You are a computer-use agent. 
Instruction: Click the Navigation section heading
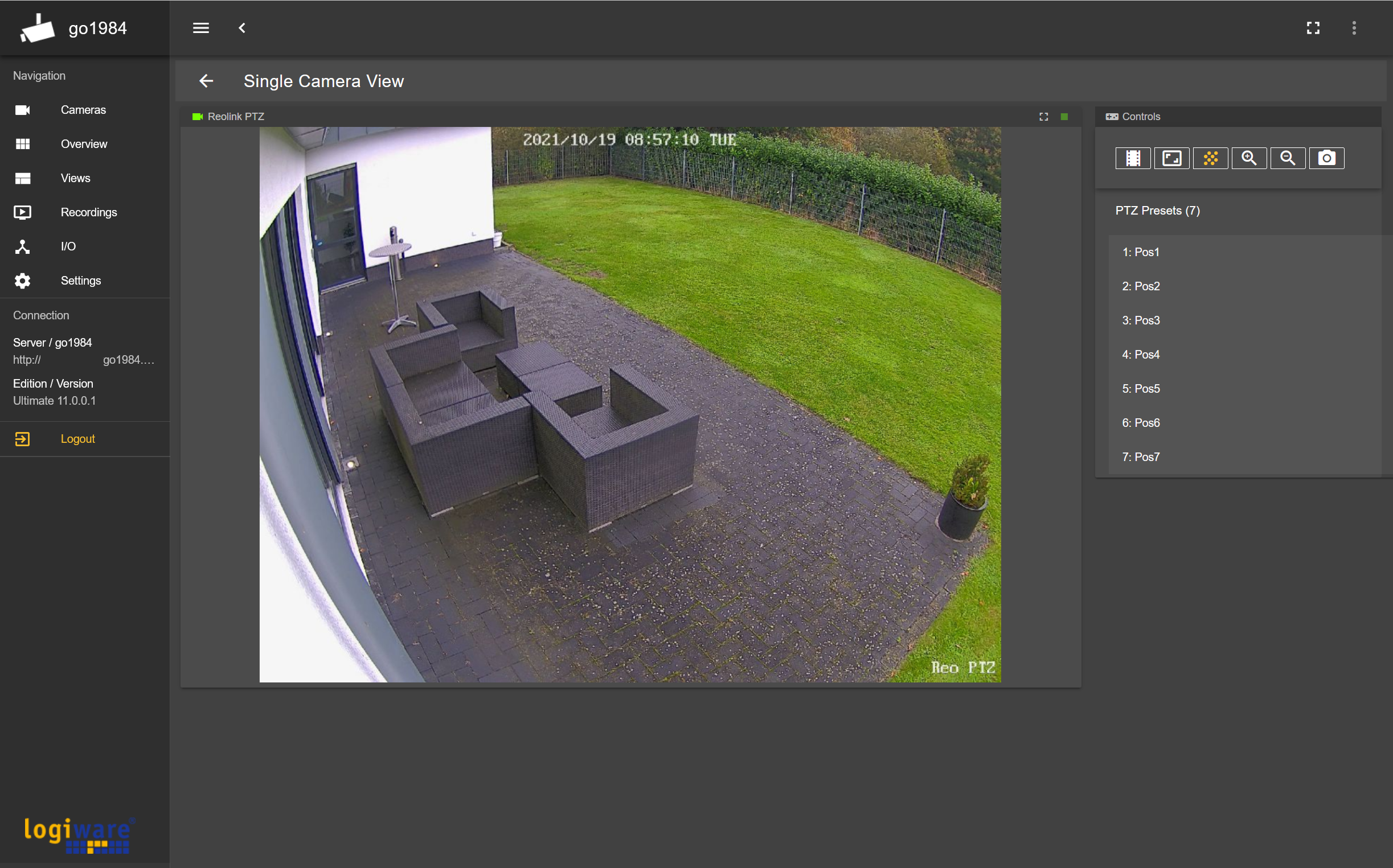click(x=39, y=76)
